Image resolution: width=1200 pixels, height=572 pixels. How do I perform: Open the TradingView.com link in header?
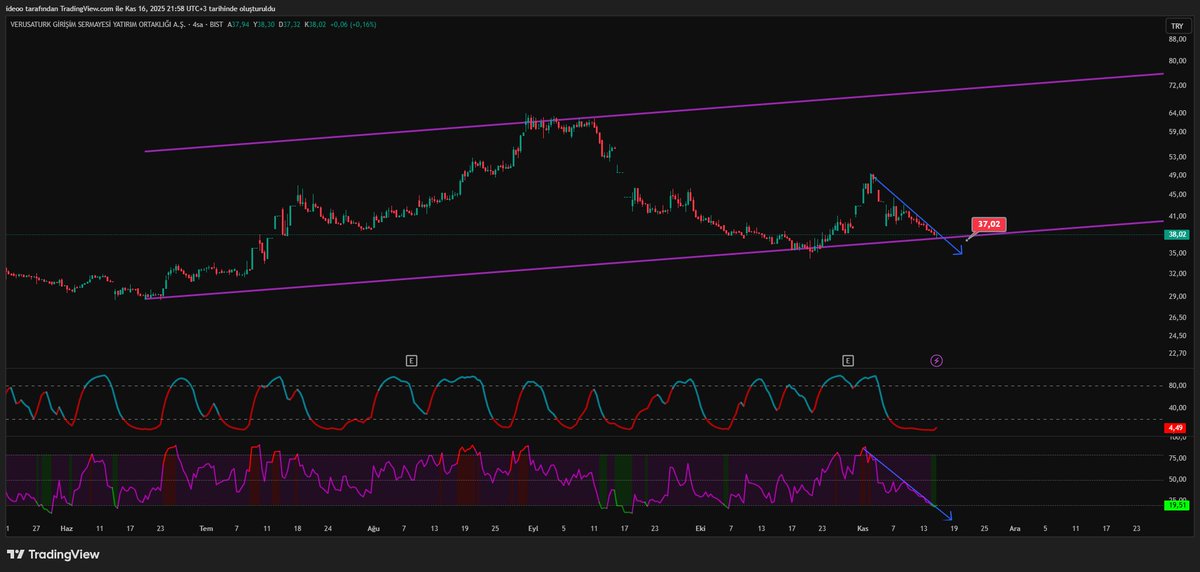pyautogui.click(x=87, y=8)
